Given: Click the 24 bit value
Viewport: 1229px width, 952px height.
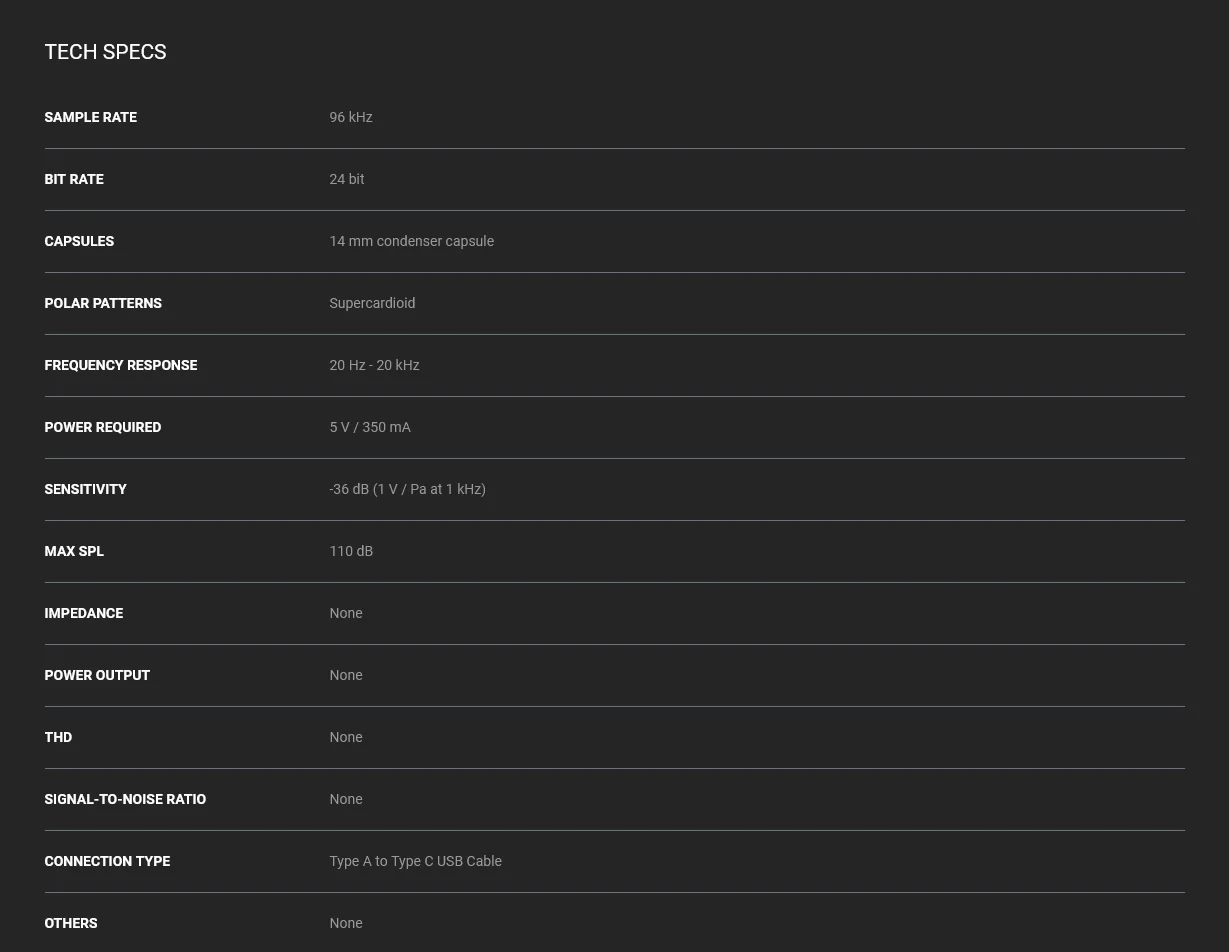Looking at the screenshot, I should point(347,179).
